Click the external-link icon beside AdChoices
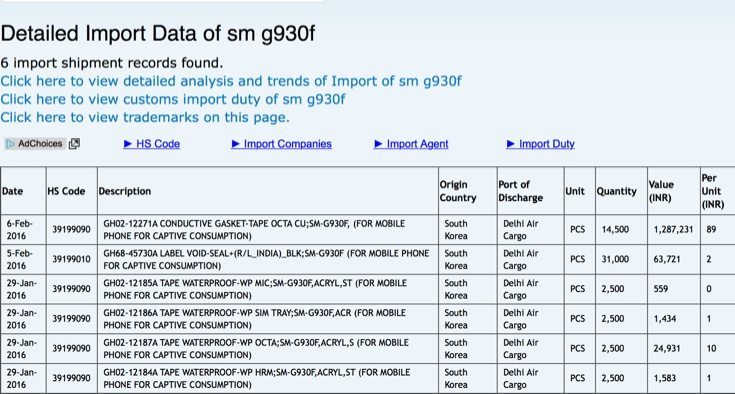 pyautogui.click(x=74, y=144)
